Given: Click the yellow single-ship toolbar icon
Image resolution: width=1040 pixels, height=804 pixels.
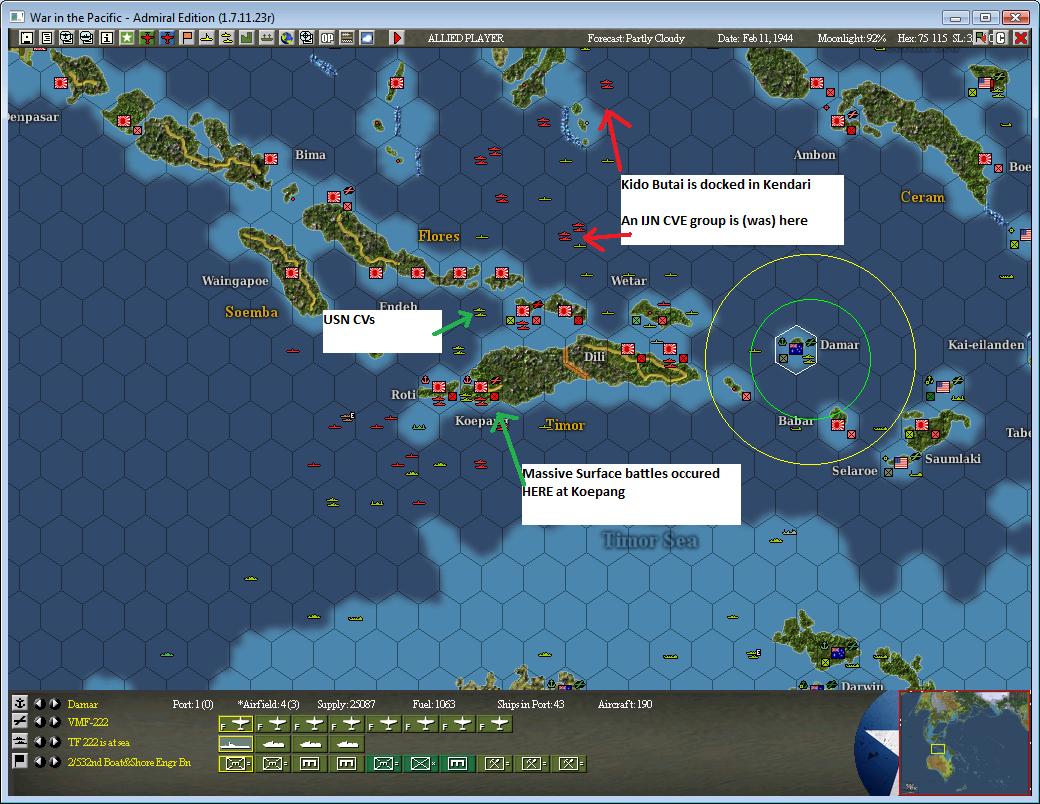Looking at the screenshot, I should 206,38.
